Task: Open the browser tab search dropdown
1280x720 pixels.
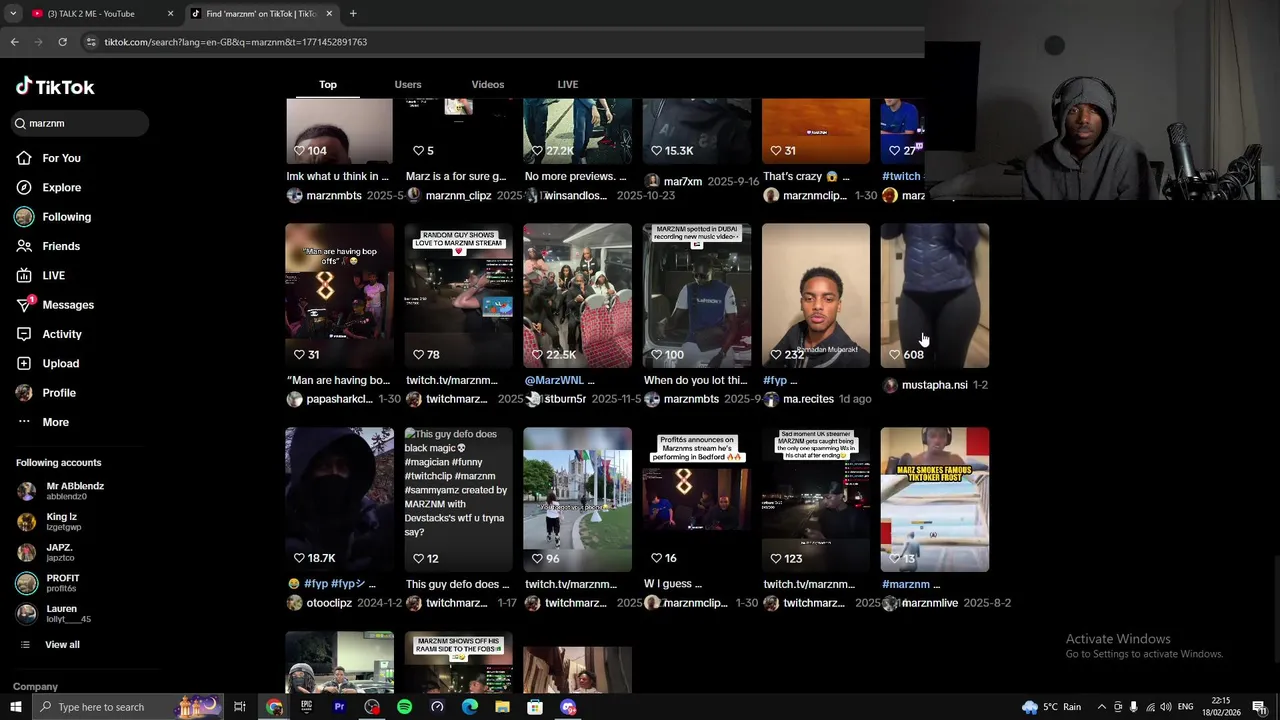Action: point(12,14)
